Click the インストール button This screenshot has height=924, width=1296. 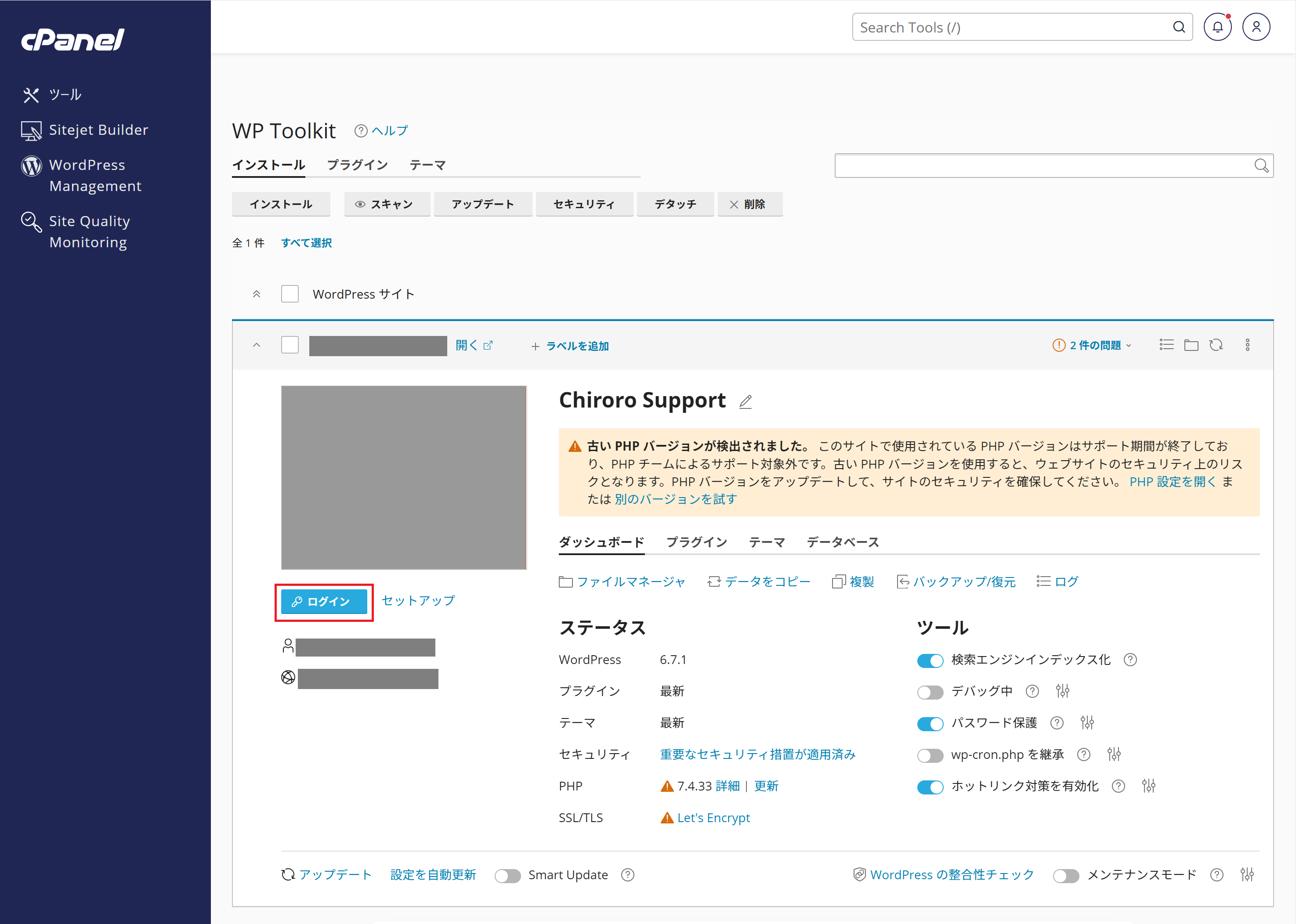[281, 204]
